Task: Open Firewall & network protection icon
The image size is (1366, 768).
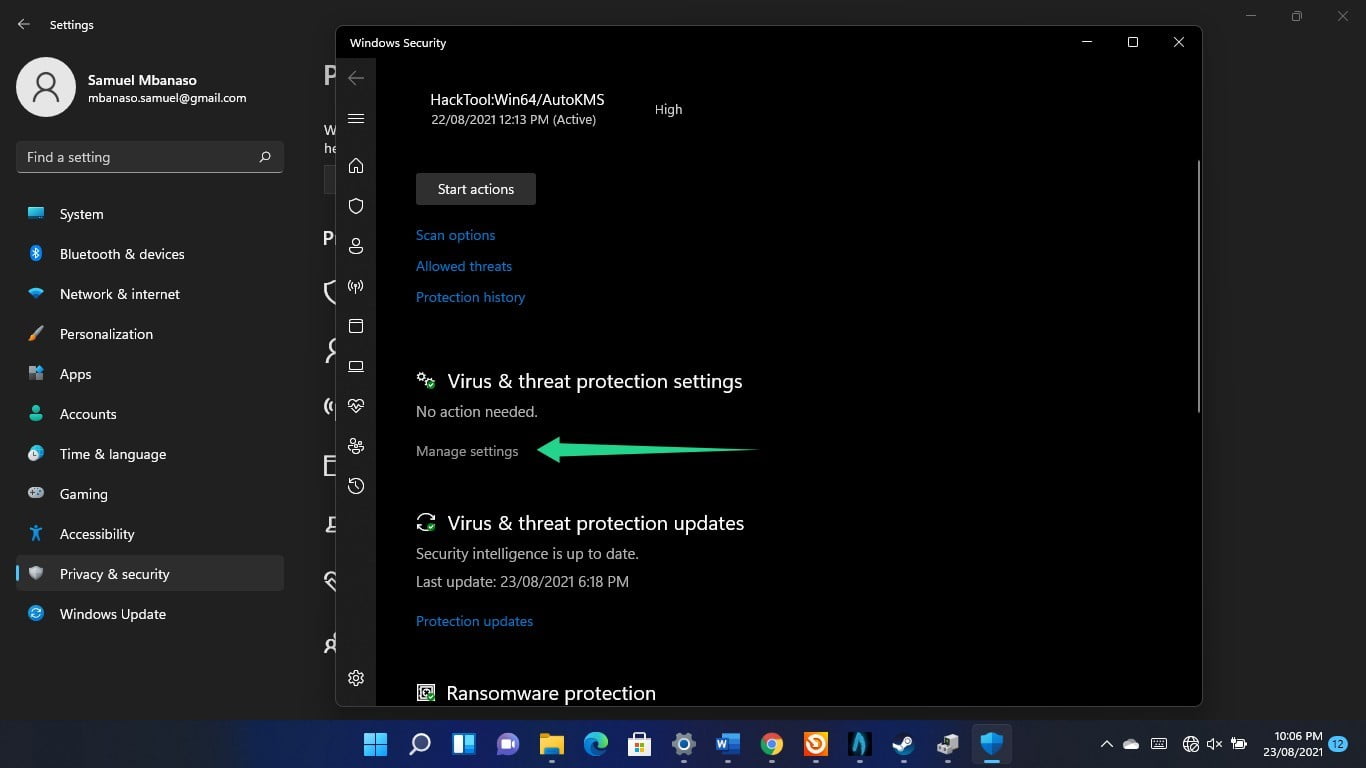Action: click(356, 286)
